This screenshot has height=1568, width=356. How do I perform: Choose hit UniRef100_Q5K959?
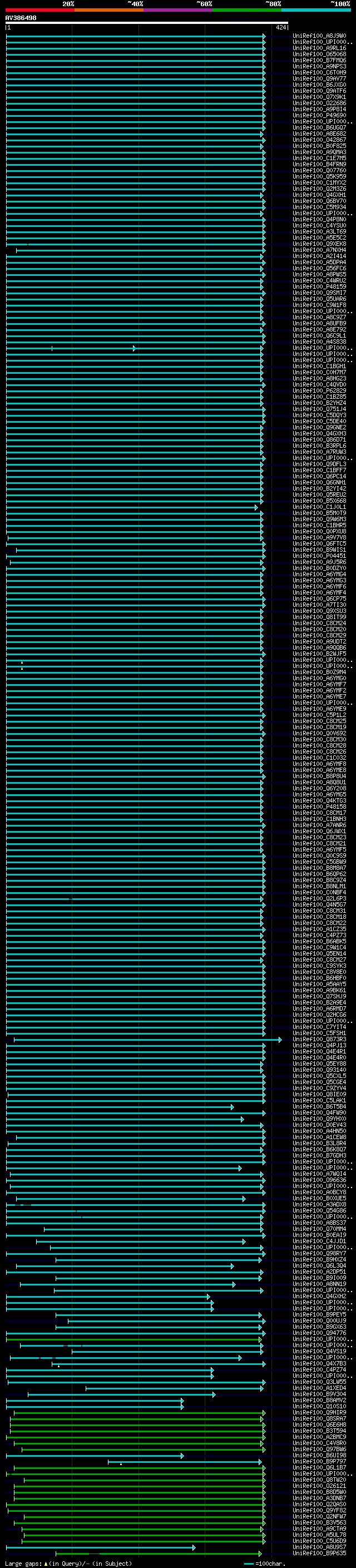pos(319,176)
